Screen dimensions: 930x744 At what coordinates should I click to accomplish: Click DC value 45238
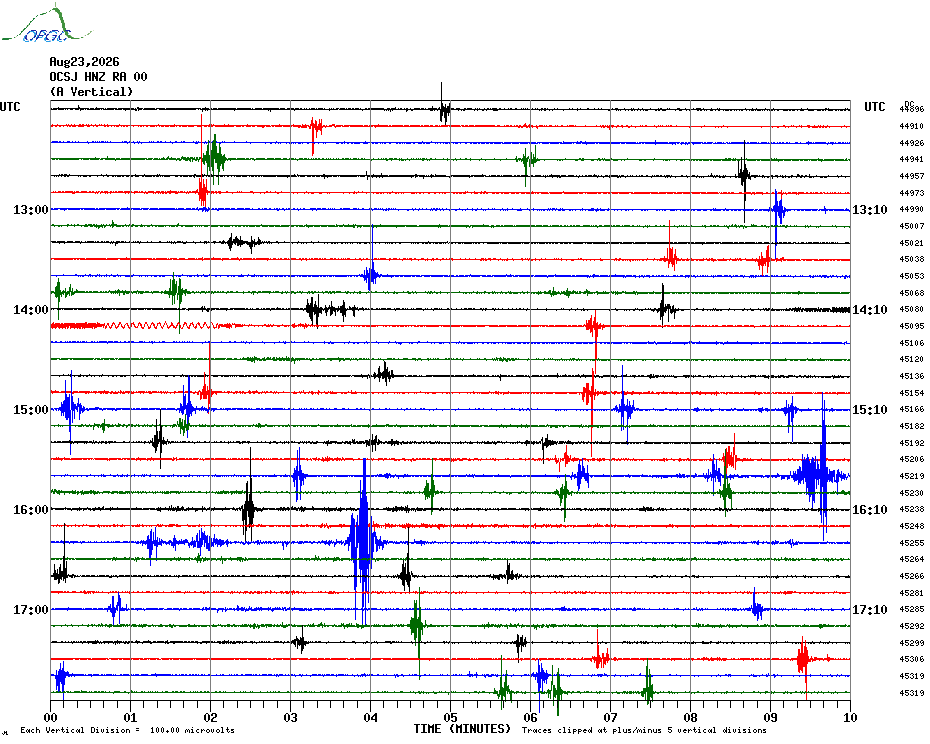(912, 510)
